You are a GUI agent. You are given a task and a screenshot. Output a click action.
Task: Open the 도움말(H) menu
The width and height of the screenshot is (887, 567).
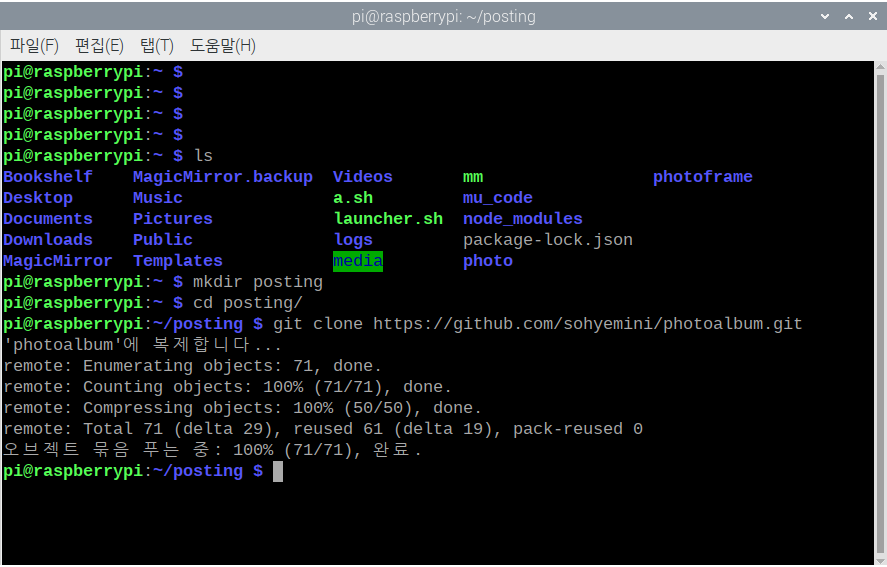tap(222, 46)
